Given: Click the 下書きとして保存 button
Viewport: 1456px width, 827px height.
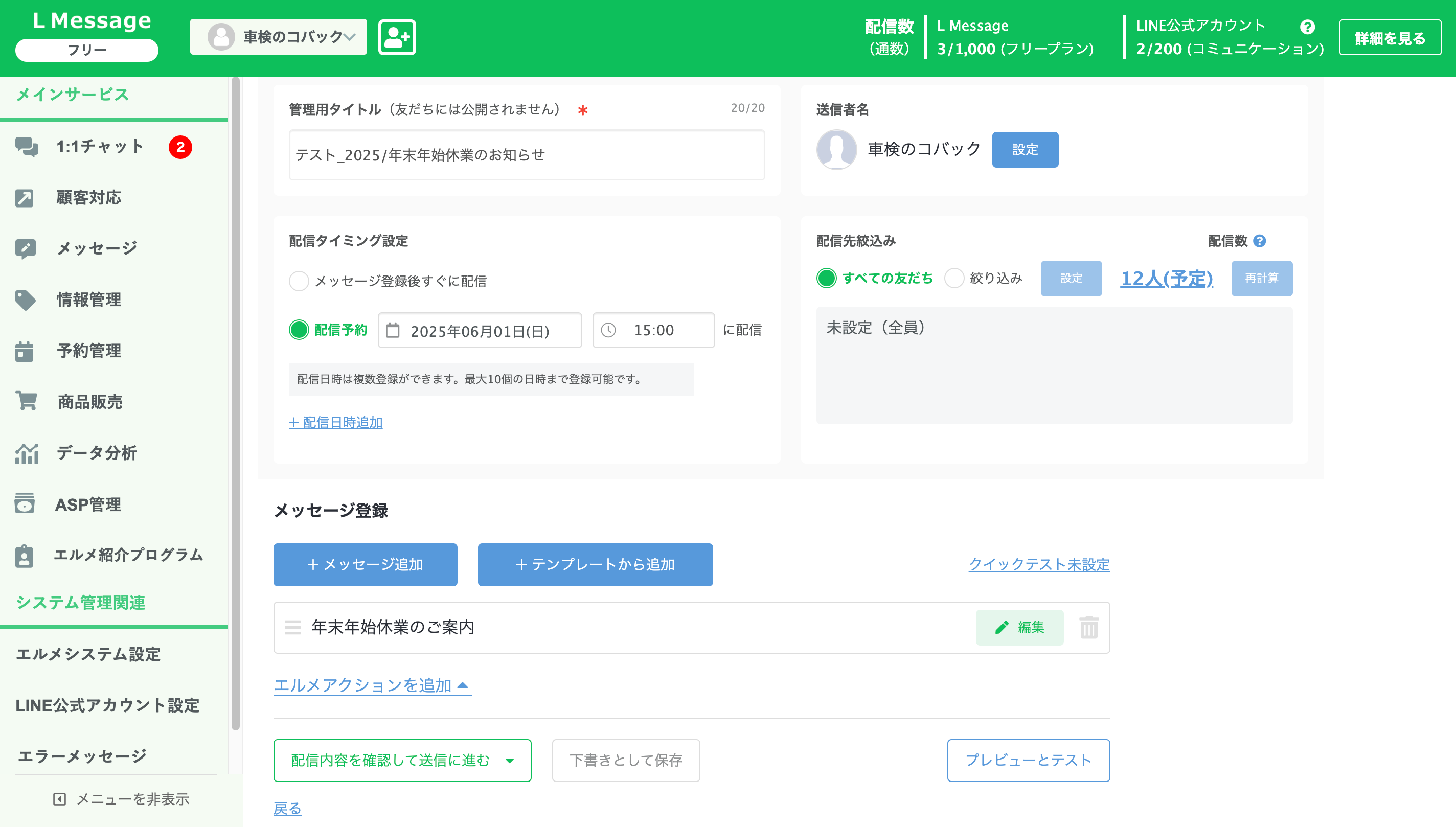Looking at the screenshot, I should (625, 760).
